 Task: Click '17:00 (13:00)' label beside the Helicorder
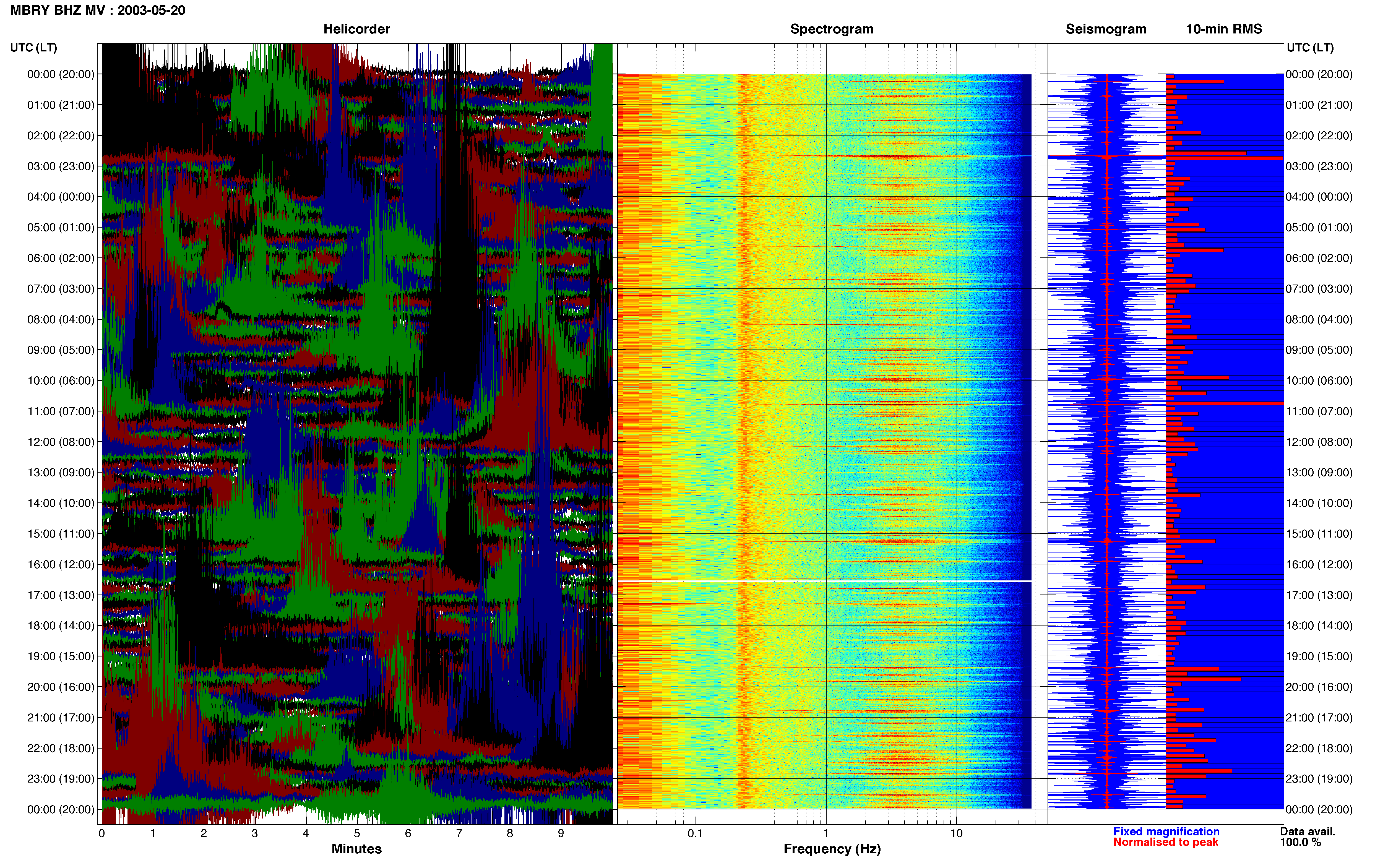61,595
